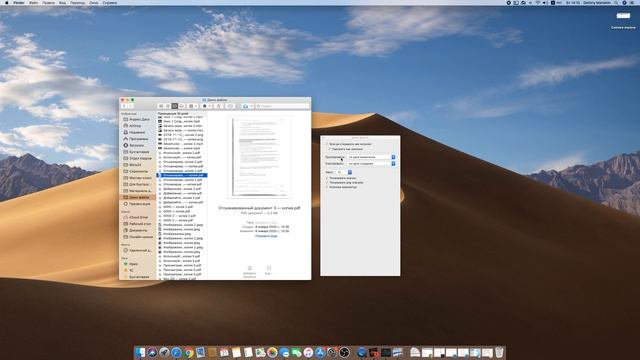Viewport: 640px width, 360px height.
Task: Go forward in the Finder window
Action: (x=131, y=106)
